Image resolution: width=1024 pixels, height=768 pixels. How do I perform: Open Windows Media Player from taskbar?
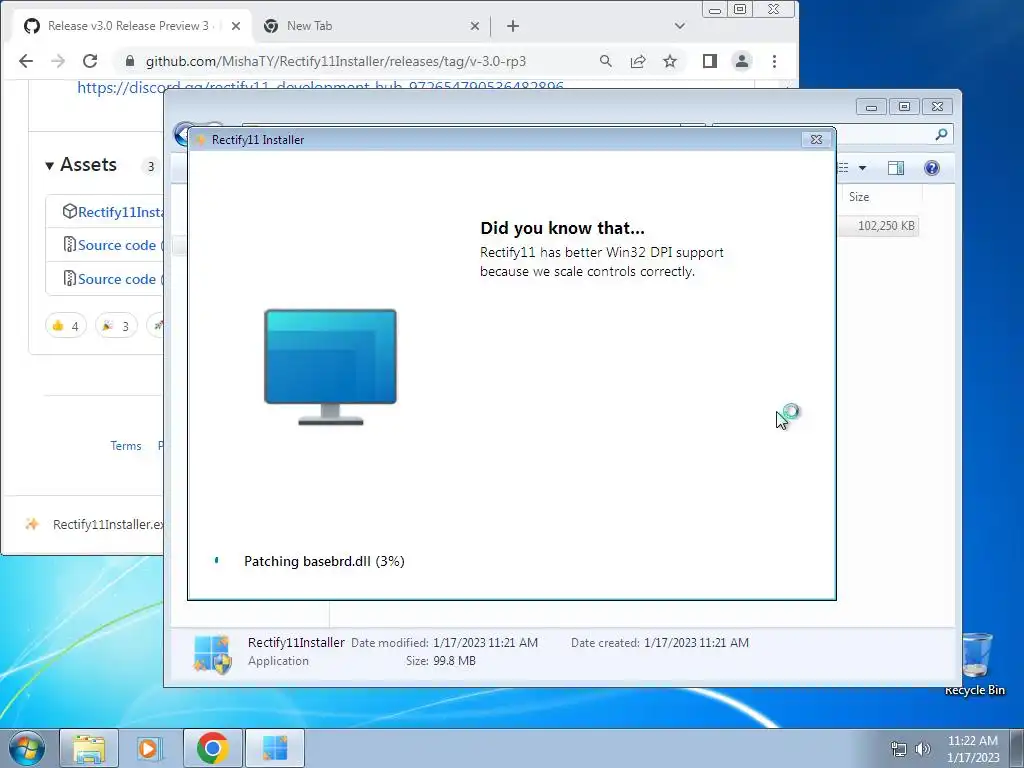pos(150,748)
